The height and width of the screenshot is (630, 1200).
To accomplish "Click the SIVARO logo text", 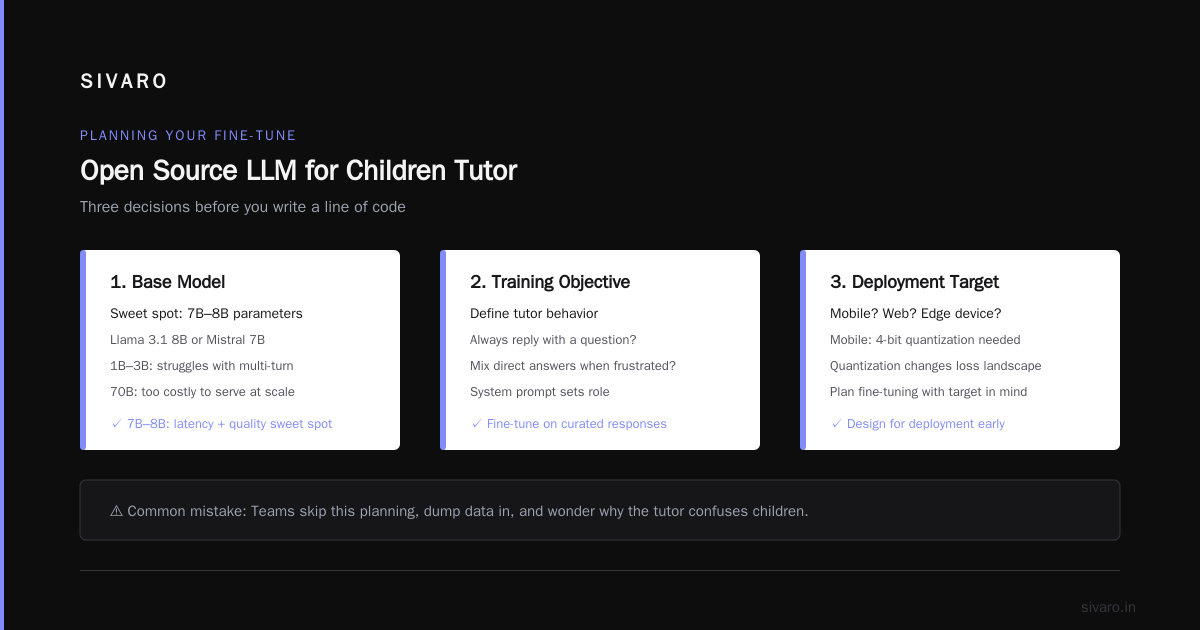I will pos(124,82).
